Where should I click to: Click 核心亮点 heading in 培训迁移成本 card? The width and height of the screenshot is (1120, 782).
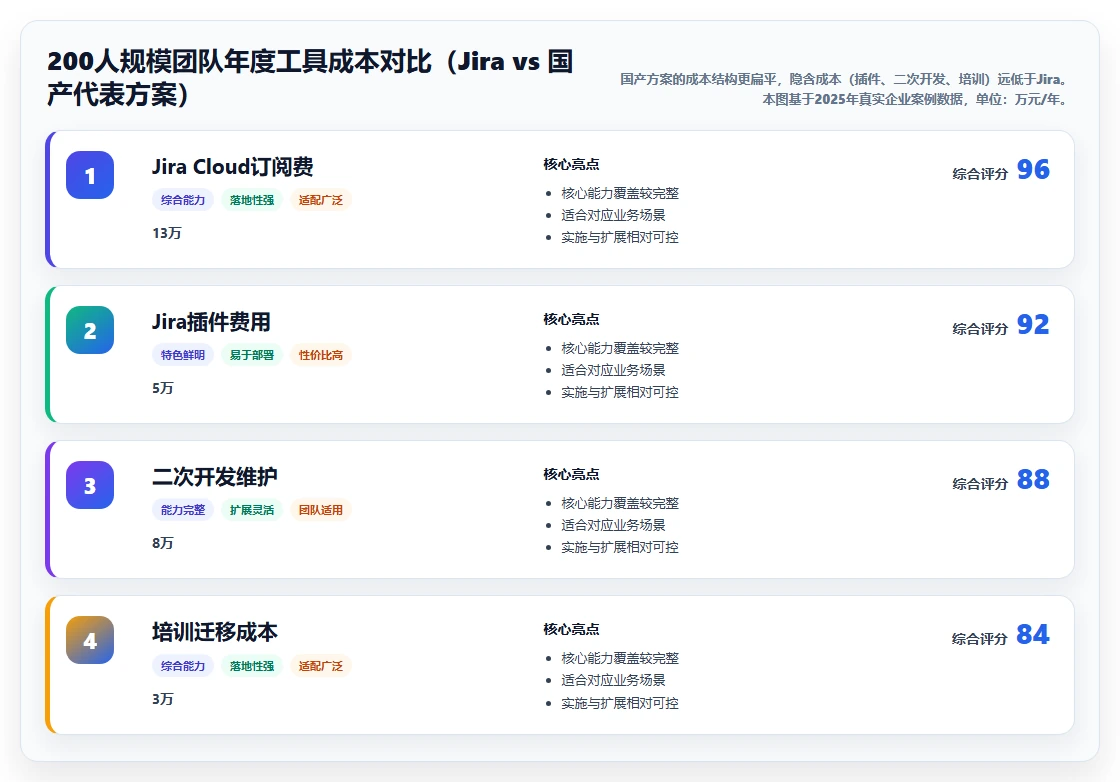571,629
